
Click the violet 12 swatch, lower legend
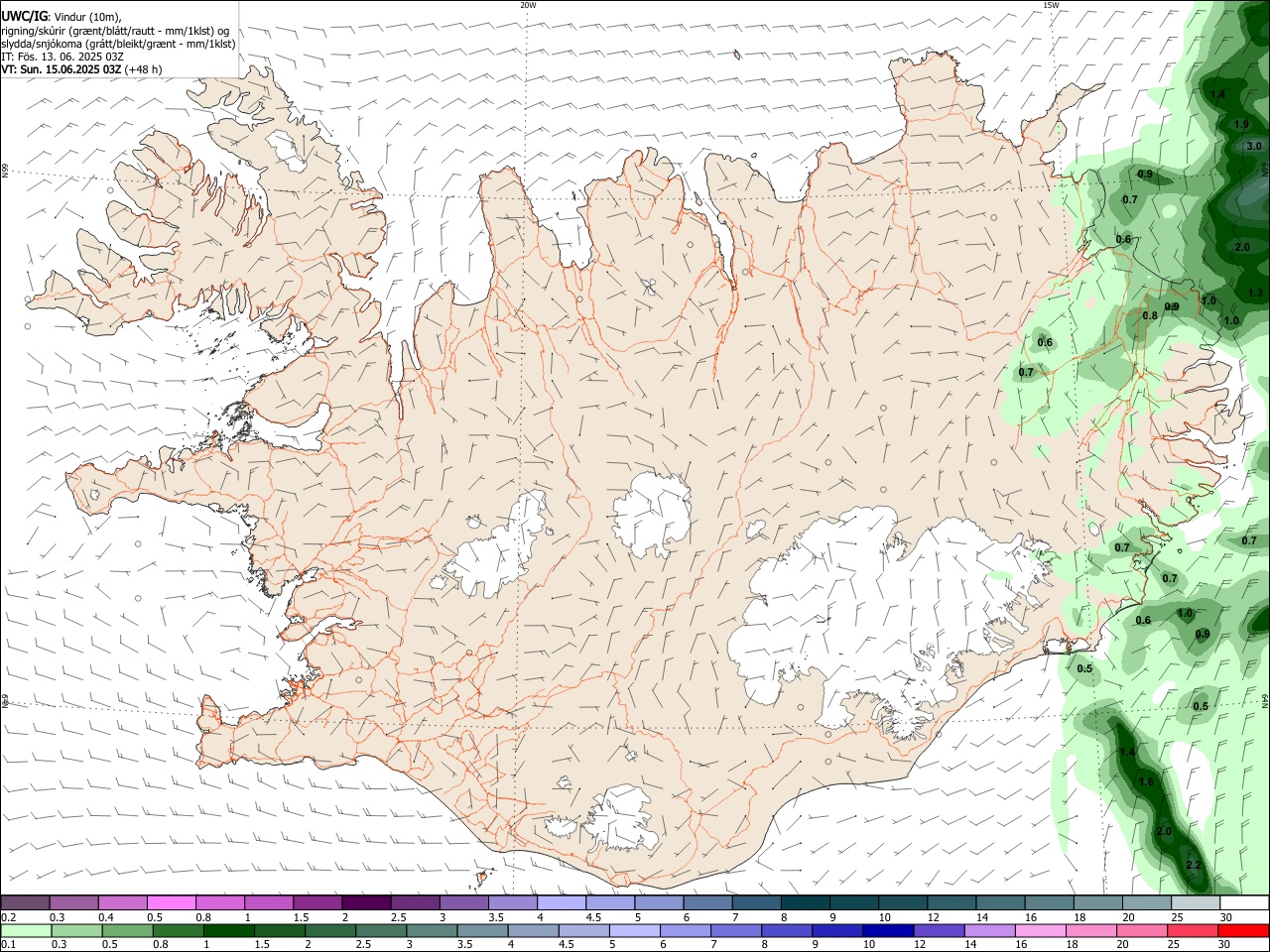[939, 931]
